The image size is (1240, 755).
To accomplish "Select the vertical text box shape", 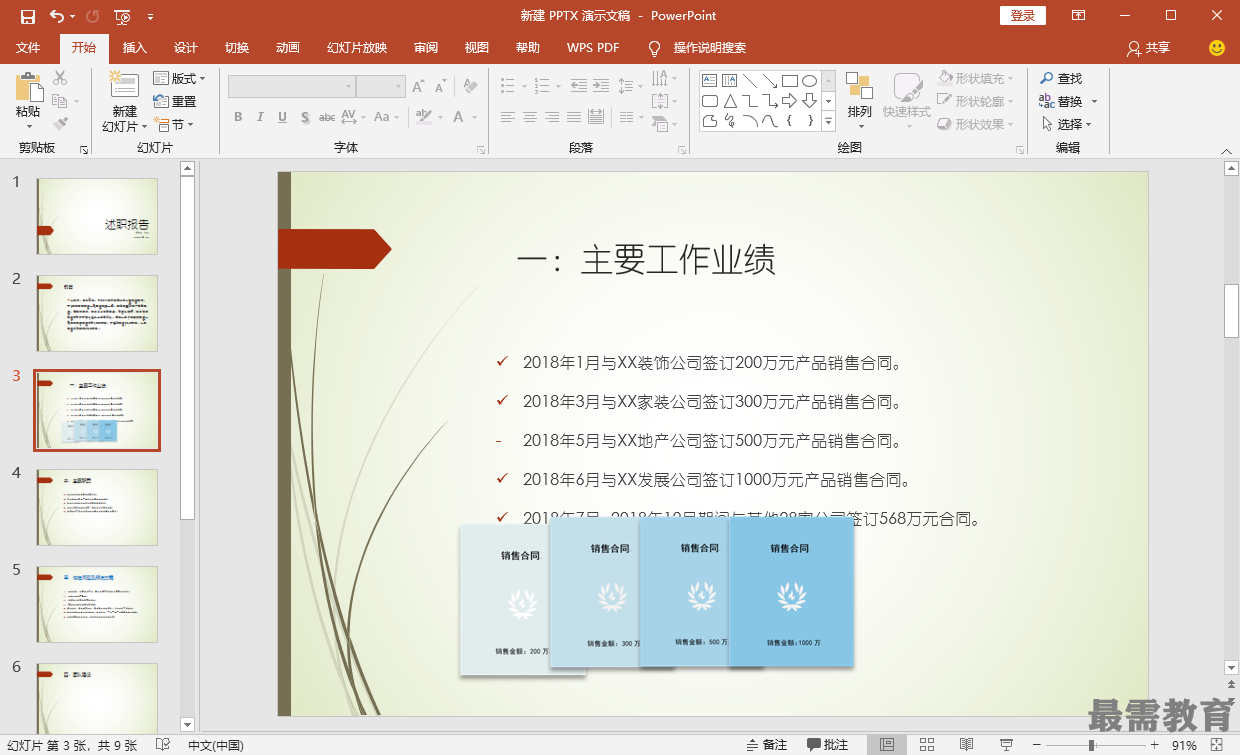I will point(729,80).
